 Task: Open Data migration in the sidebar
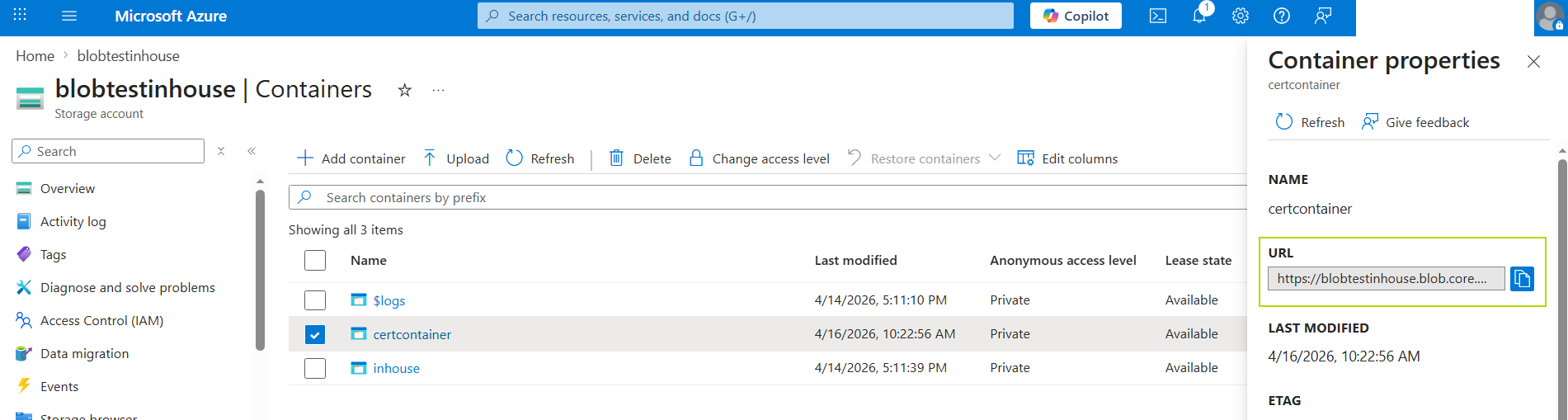coord(84,353)
